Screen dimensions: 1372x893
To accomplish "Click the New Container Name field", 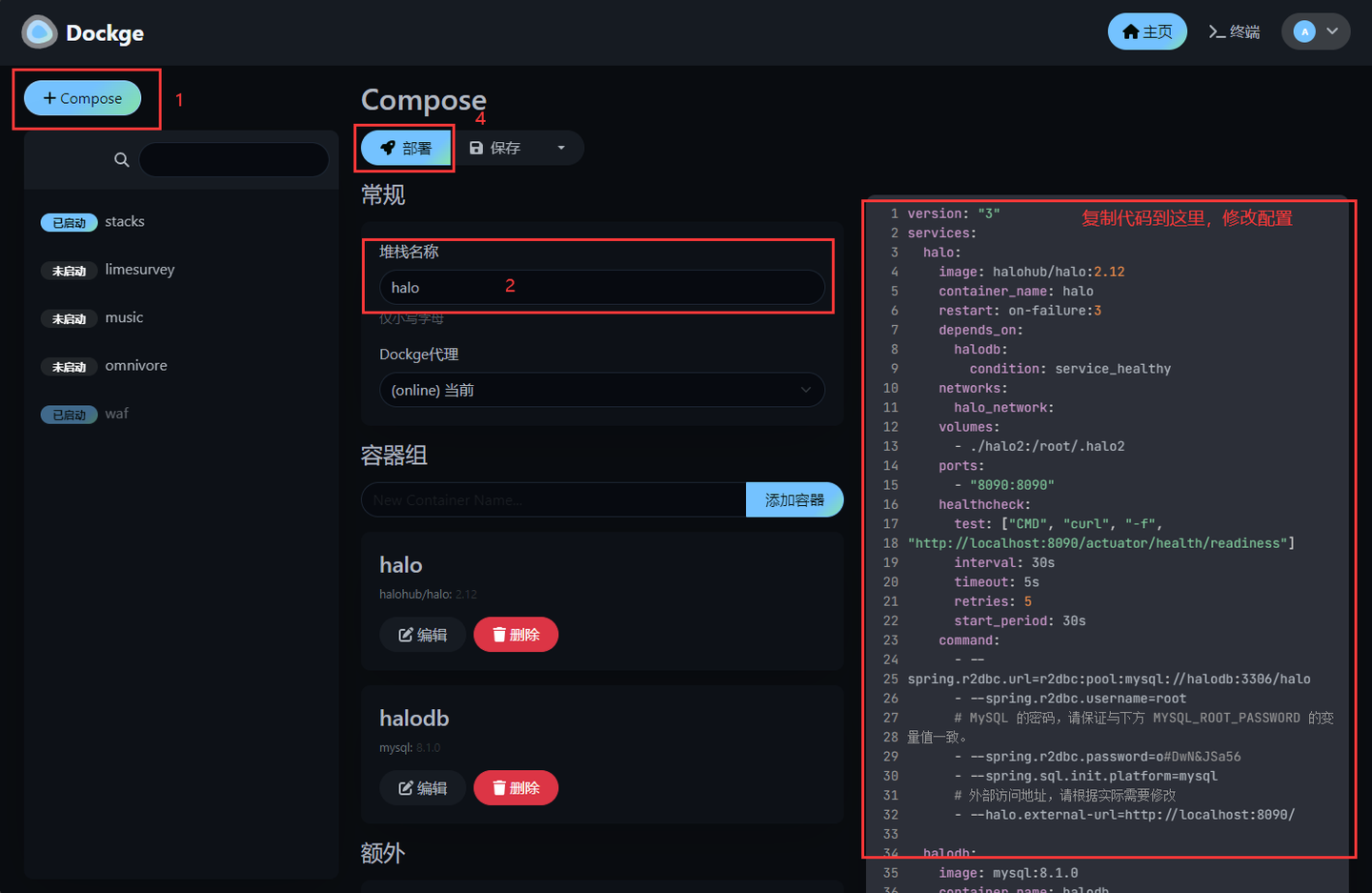I will (554, 499).
